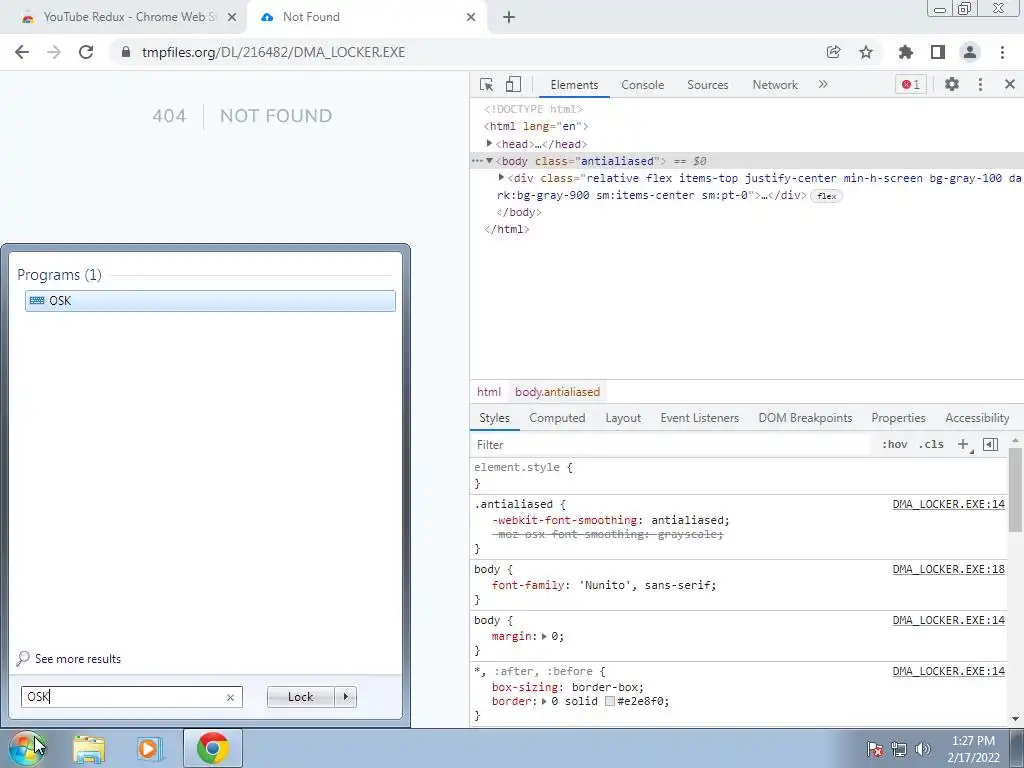1024x768 pixels.
Task: Expand the div class relative flex node
Action: (x=501, y=178)
